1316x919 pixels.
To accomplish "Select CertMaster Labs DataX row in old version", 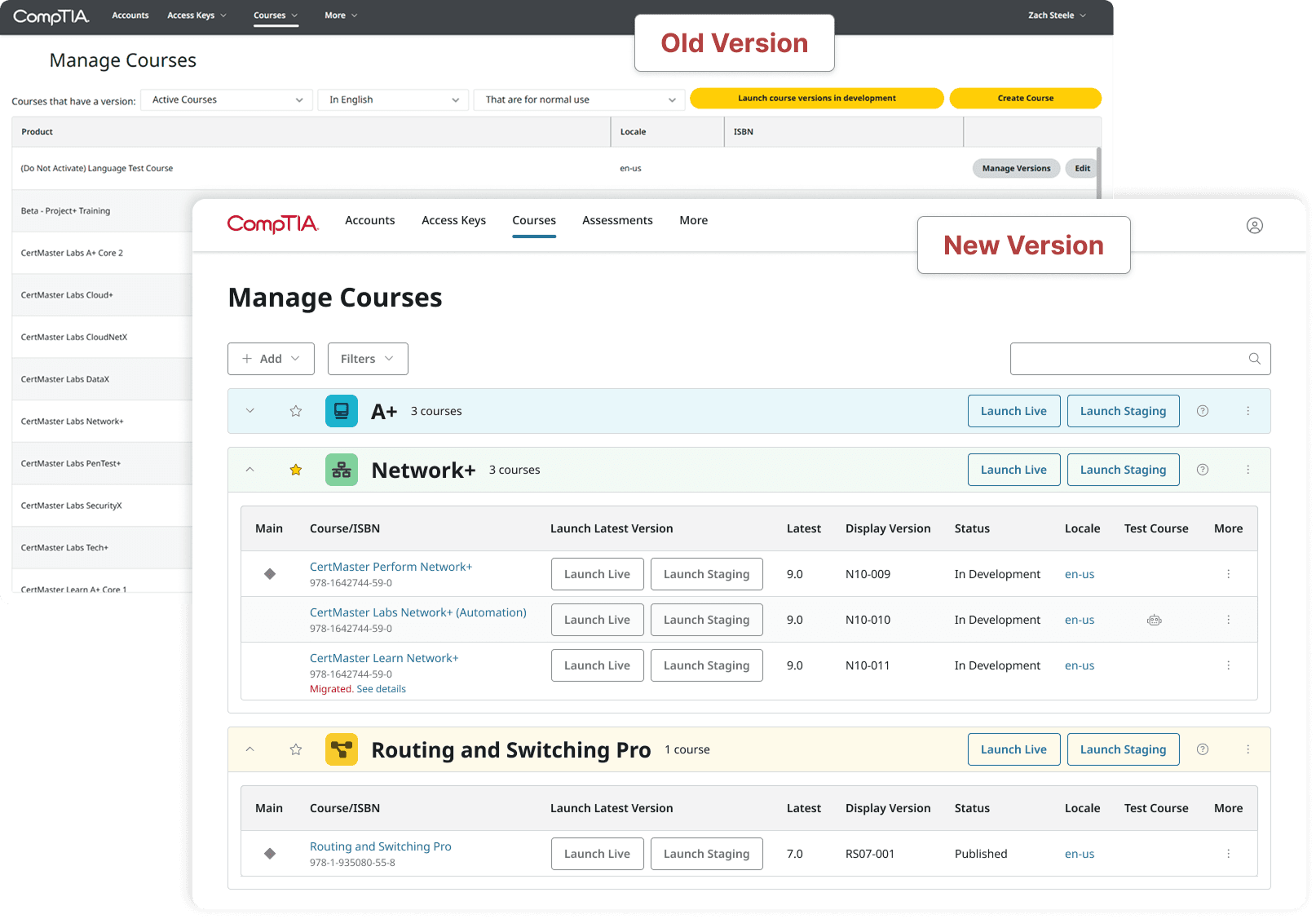I will point(102,379).
